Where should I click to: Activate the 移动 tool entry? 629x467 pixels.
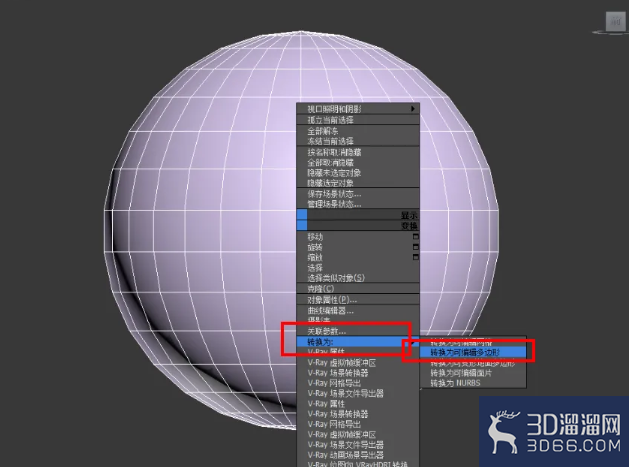pyautogui.click(x=358, y=237)
